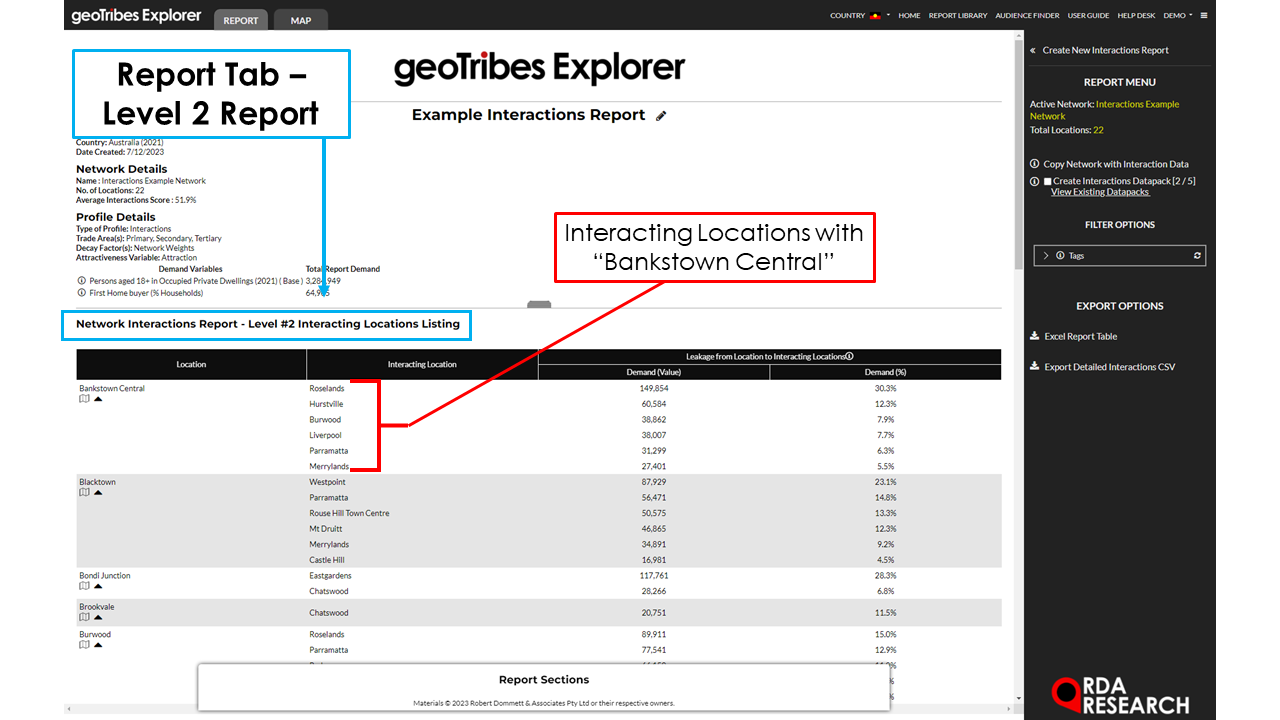Click Copy Network with Interaction Data

(x=1116, y=164)
